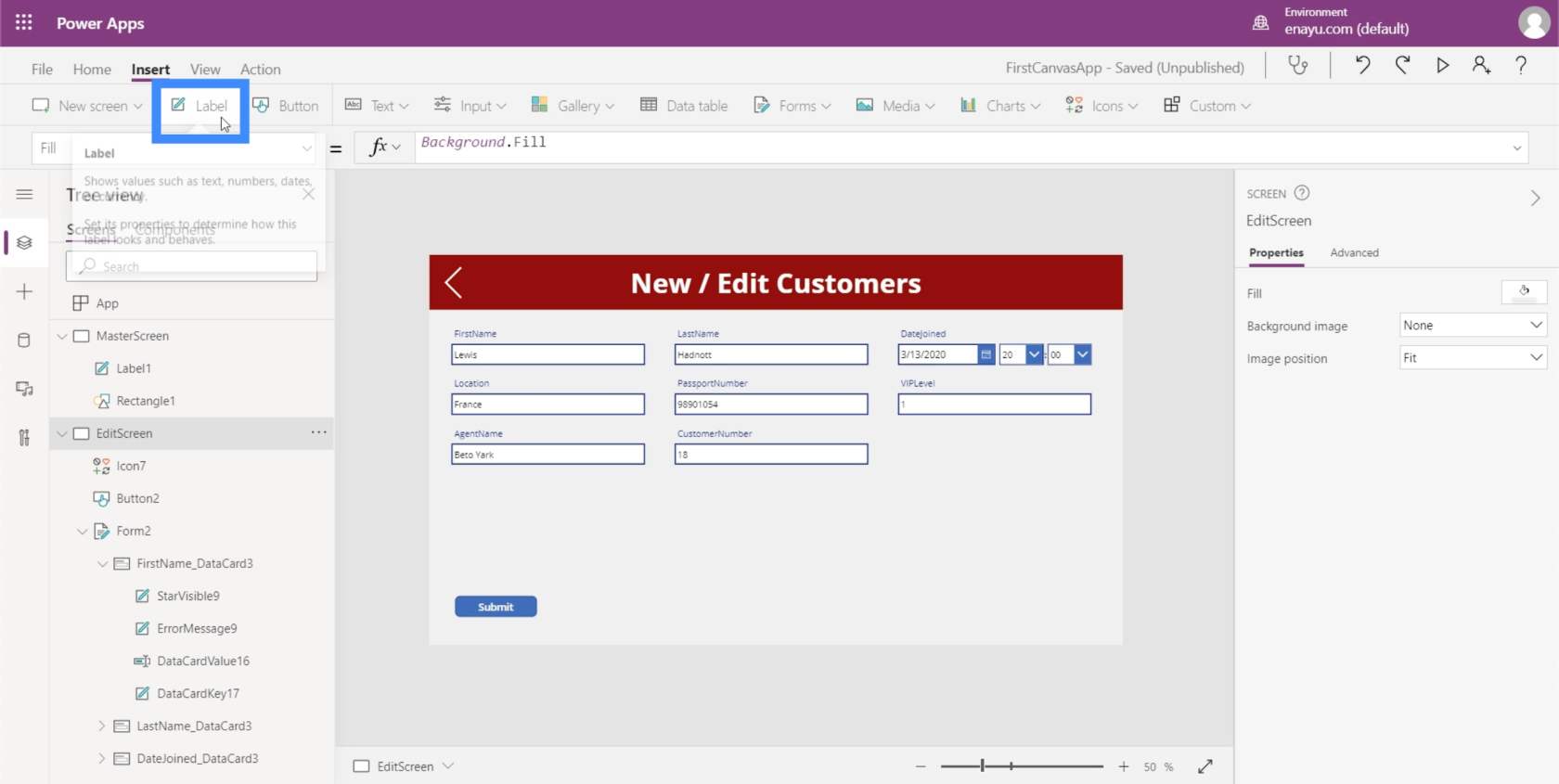Open the app launcher waffle icon
This screenshot has width=1559, height=784.
click(24, 23)
